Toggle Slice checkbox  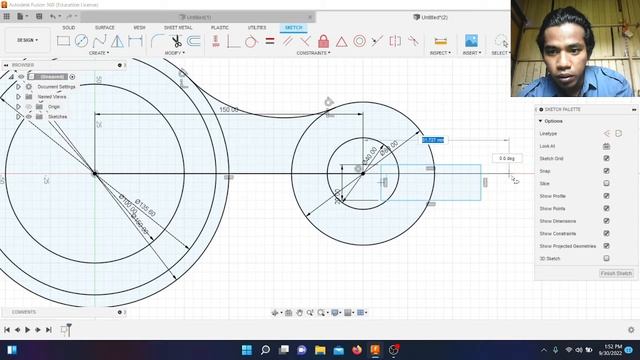(x=607, y=183)
